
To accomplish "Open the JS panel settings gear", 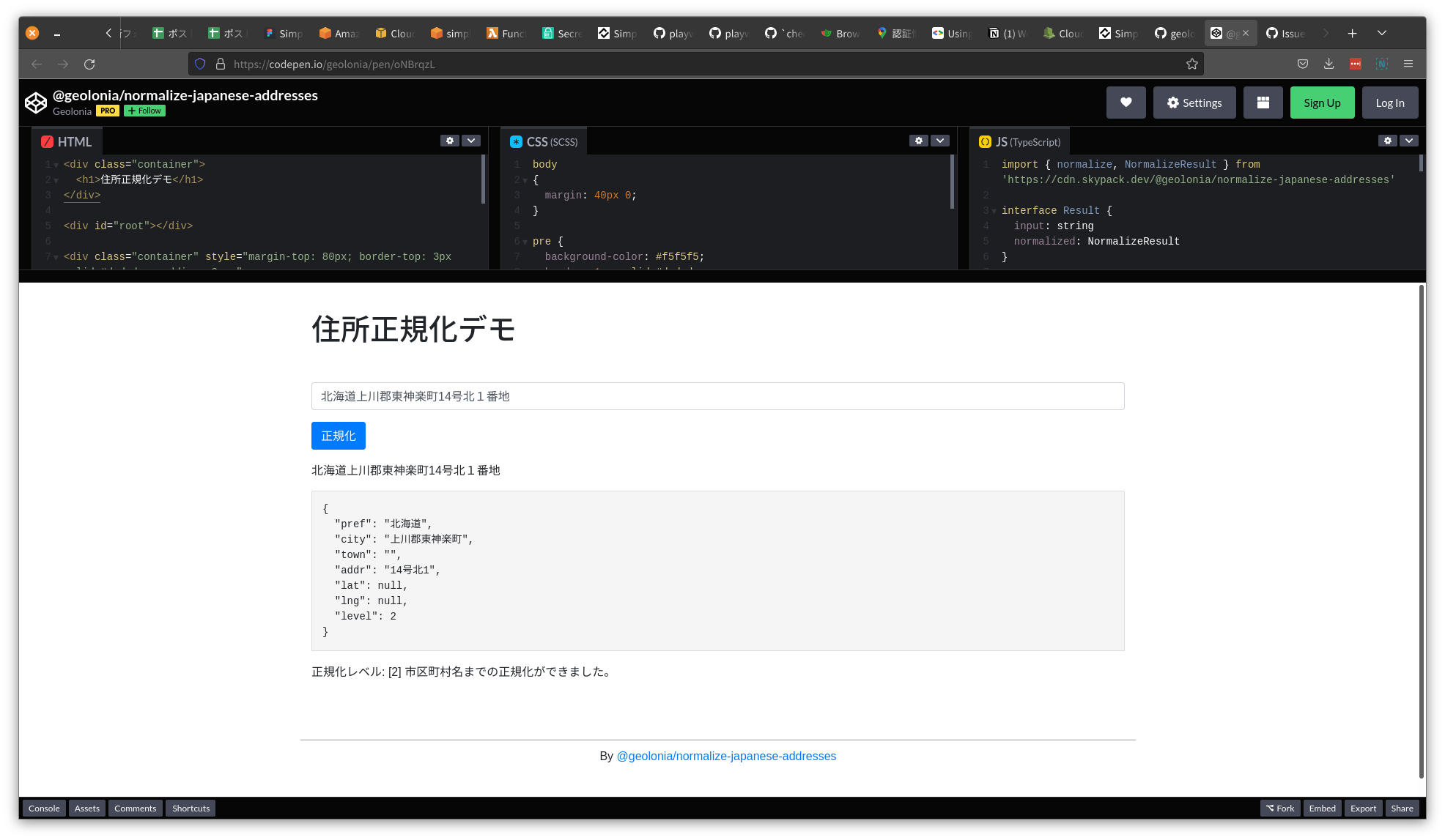I will click(x=1388, y=140).
